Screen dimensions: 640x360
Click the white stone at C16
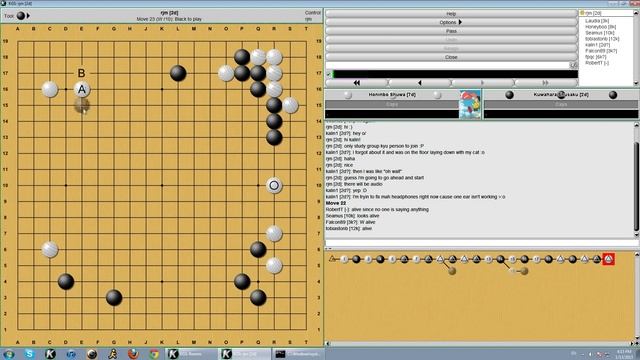[50, 89]
